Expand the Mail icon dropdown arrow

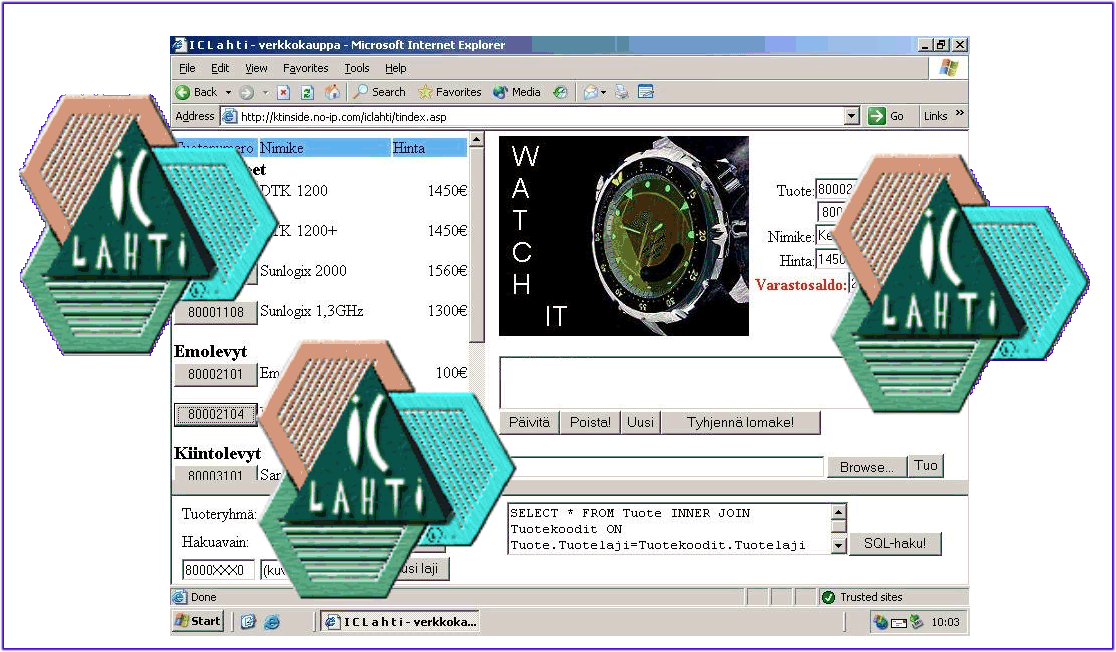[x=603, y=92]
